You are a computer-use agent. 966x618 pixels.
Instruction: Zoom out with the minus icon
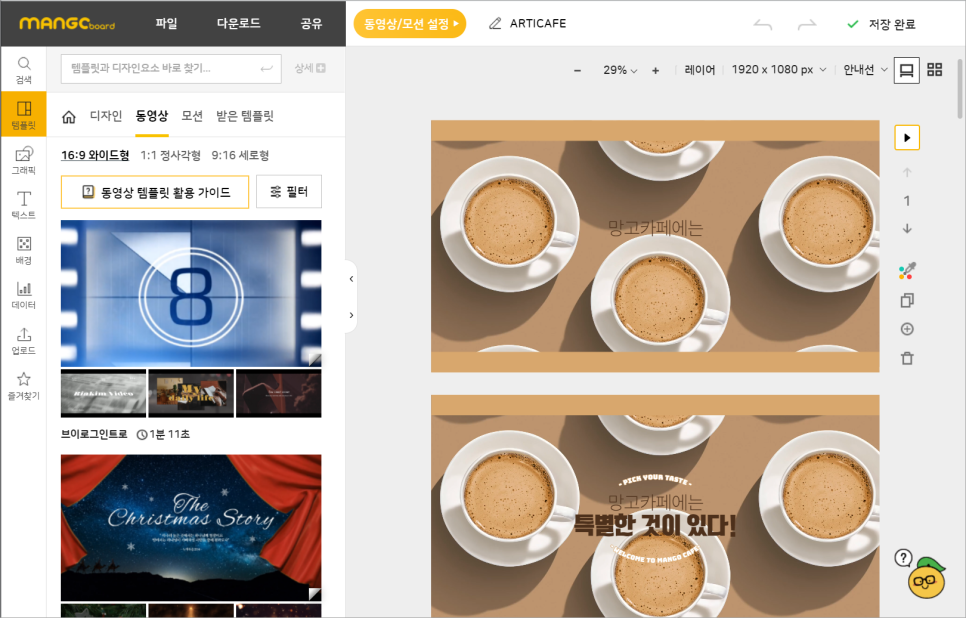pos(577,70)
